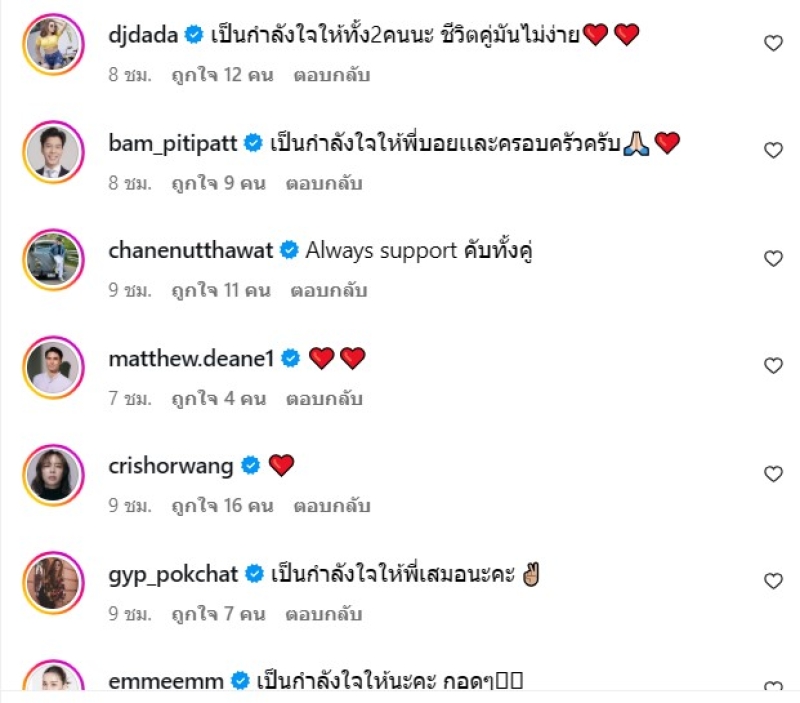Open the gyp_pokchat username link
The width and height of the screenshot is (800, 703).
point(173,574)
